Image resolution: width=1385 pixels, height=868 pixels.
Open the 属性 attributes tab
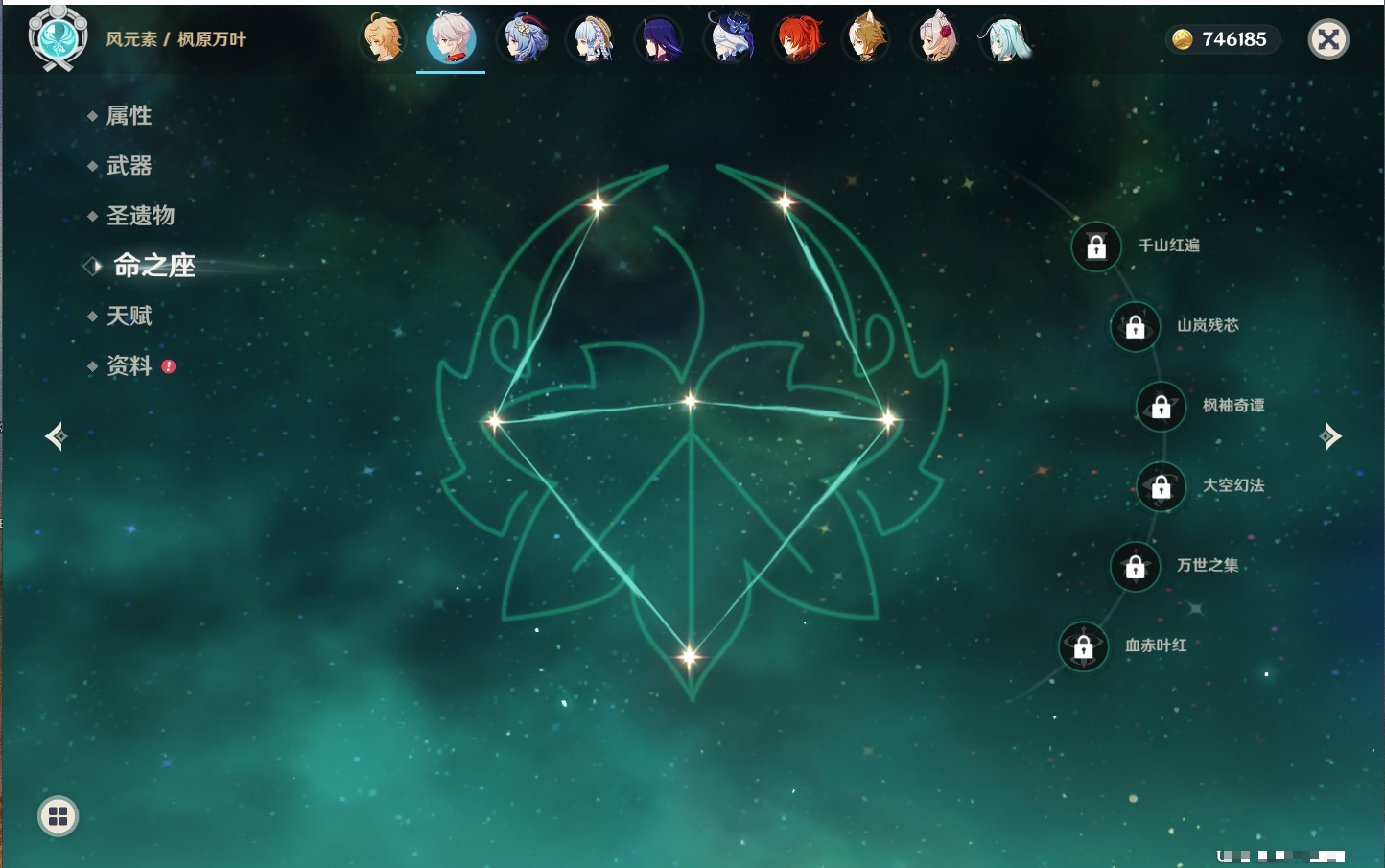129,116
